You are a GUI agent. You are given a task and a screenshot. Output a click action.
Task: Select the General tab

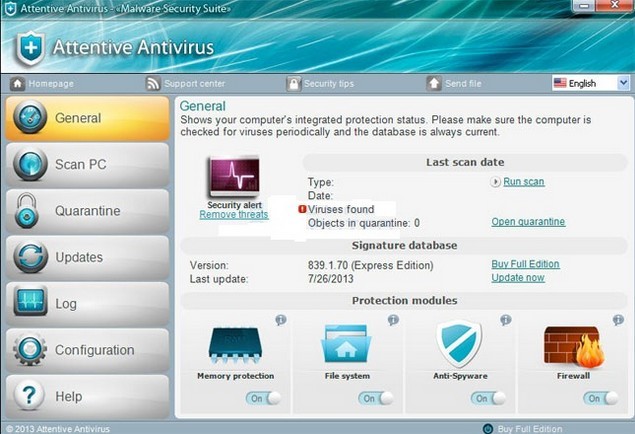click(x=87, y=118)
